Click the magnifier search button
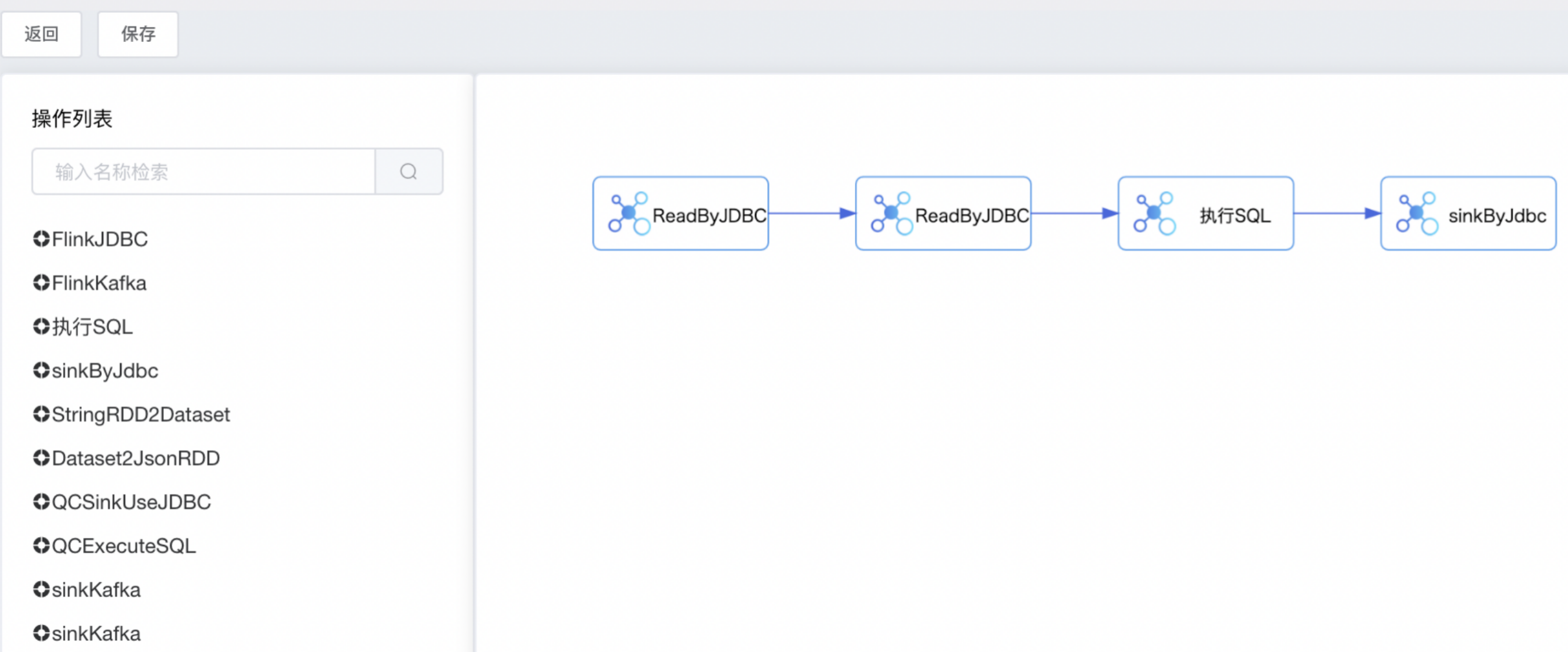Viewport: 1568px width, 652px height. [409, 172]
